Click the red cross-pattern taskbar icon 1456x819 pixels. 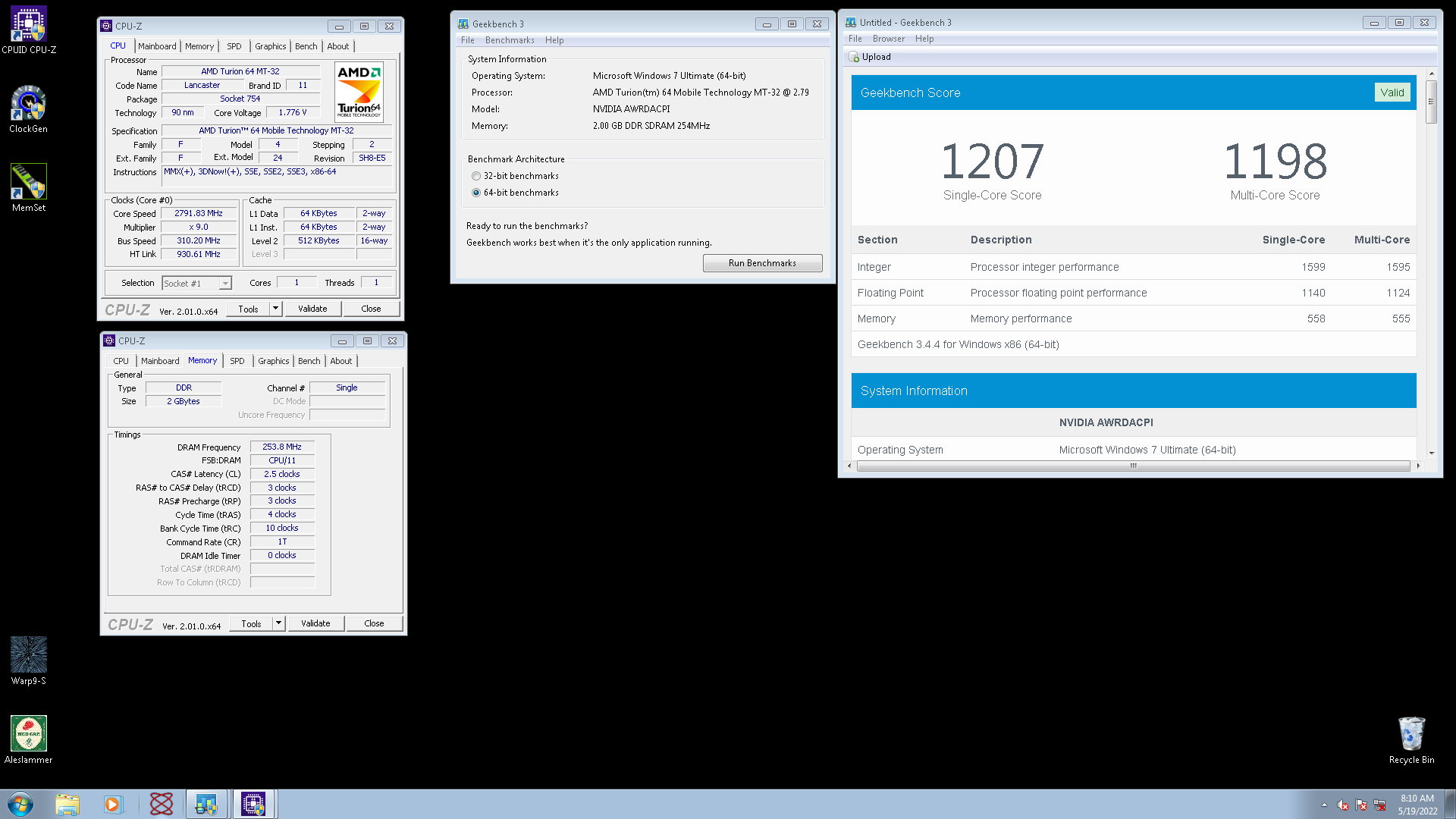[161, 804]
